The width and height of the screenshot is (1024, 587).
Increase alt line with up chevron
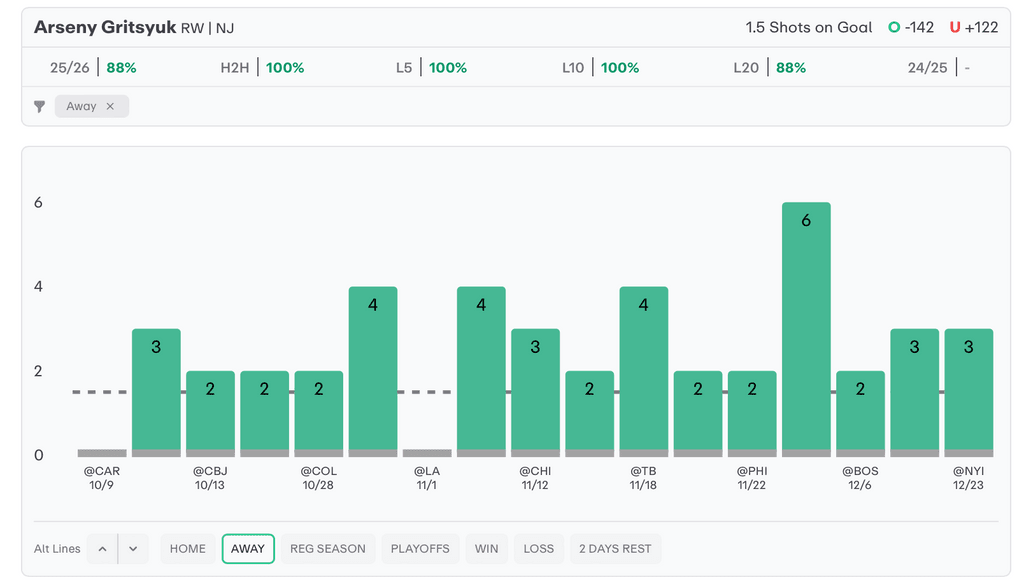102,549
